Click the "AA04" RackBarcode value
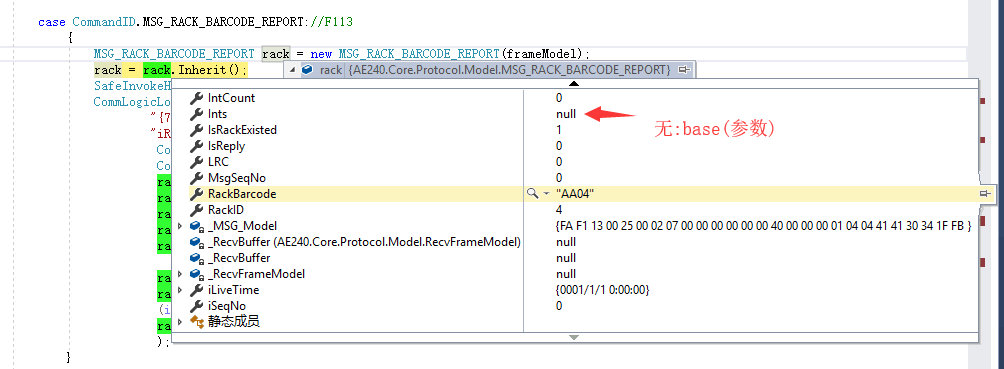The image size is (1004, 369). (575, 193)
